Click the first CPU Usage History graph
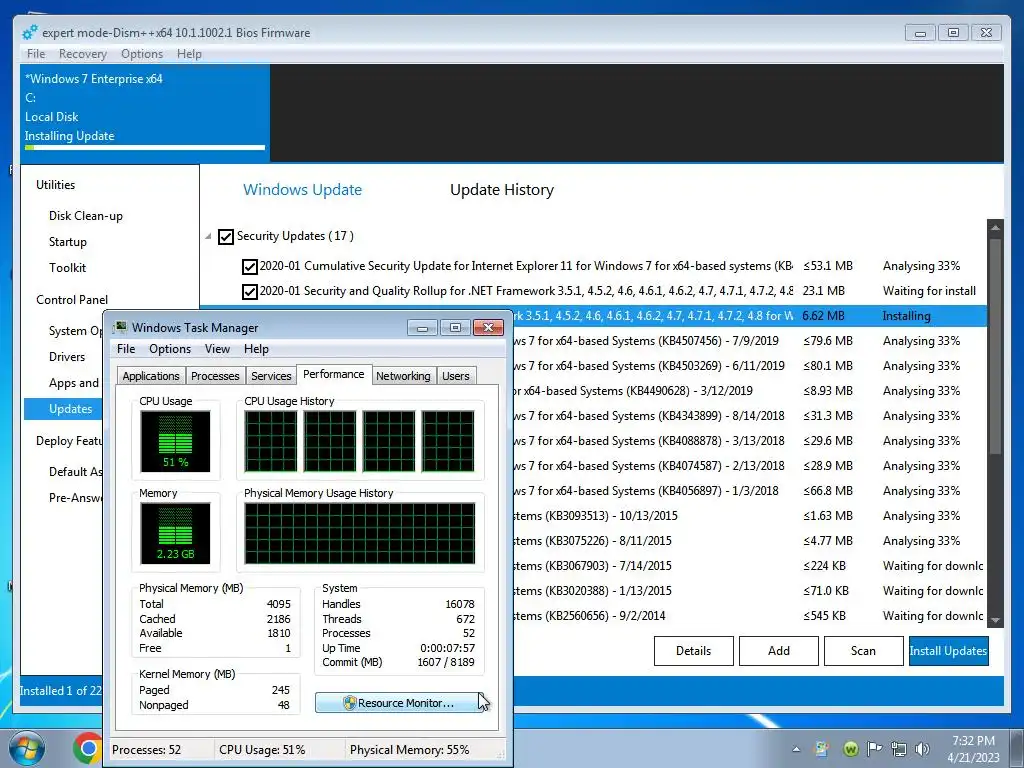The height and width of the screenshot is (768, 1024). point(270,441)
